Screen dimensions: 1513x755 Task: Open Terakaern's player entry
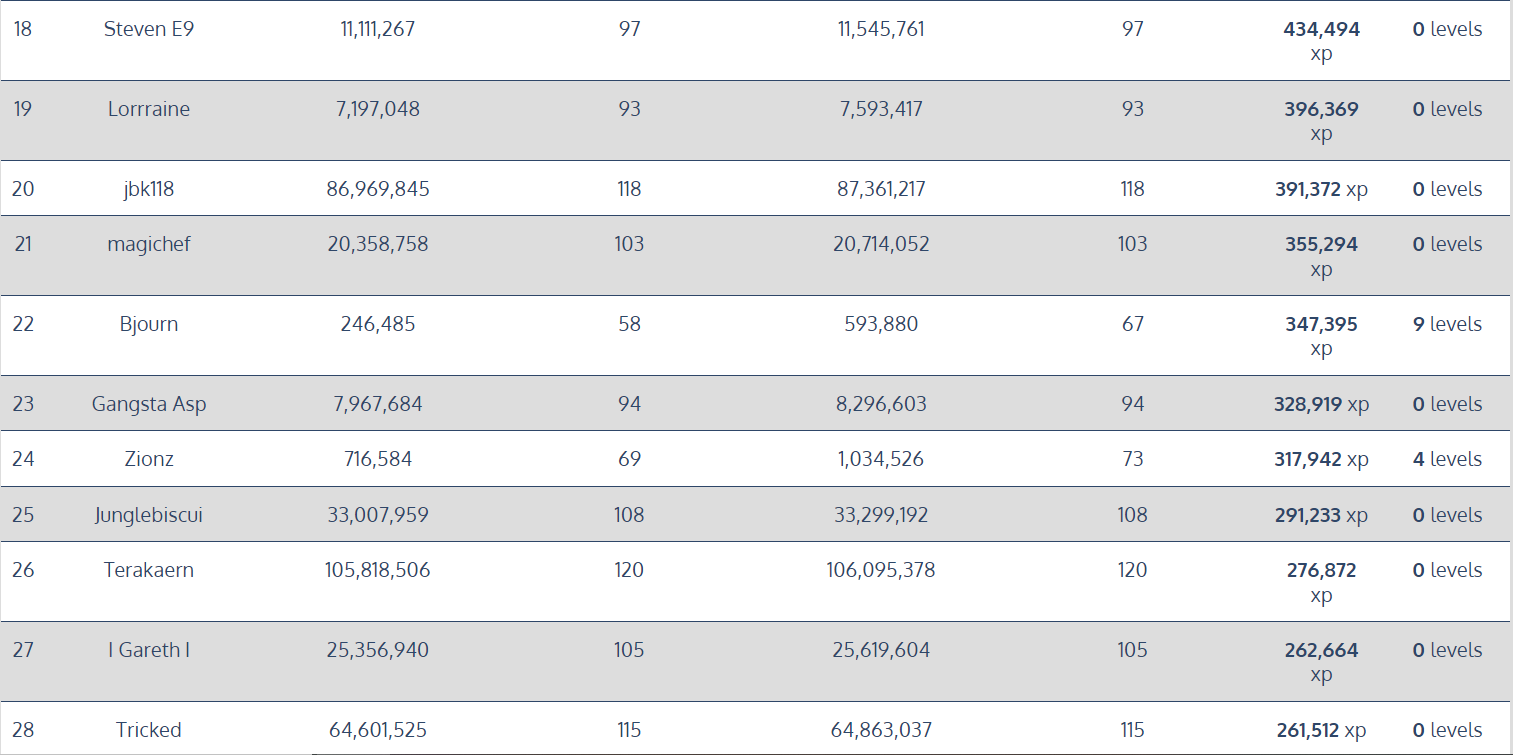149,570
